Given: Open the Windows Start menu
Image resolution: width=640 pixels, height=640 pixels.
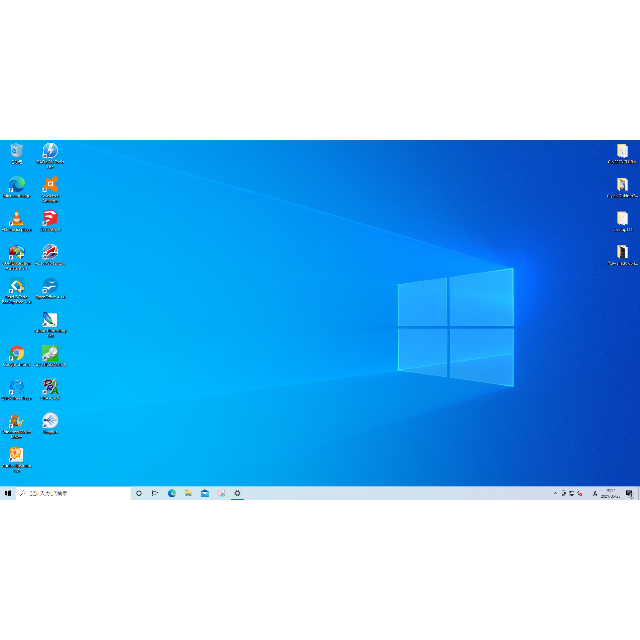Looking at the screenshot, I should (8, 493).
